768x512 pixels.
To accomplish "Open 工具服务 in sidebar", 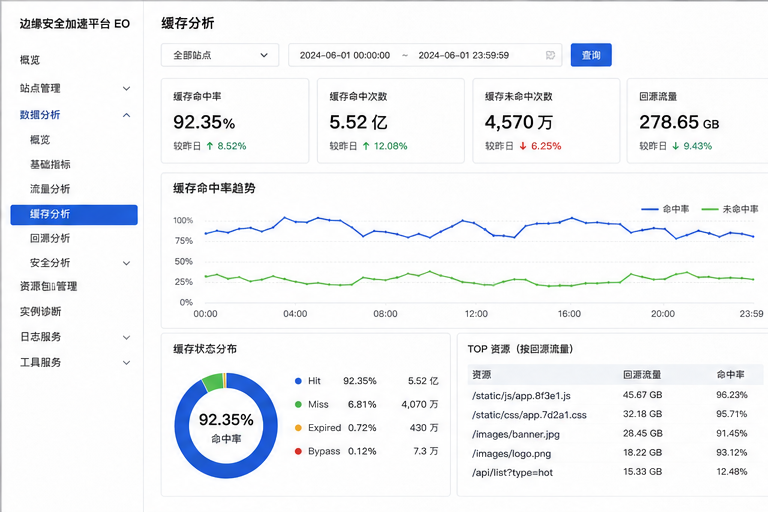I will (40, 362).
